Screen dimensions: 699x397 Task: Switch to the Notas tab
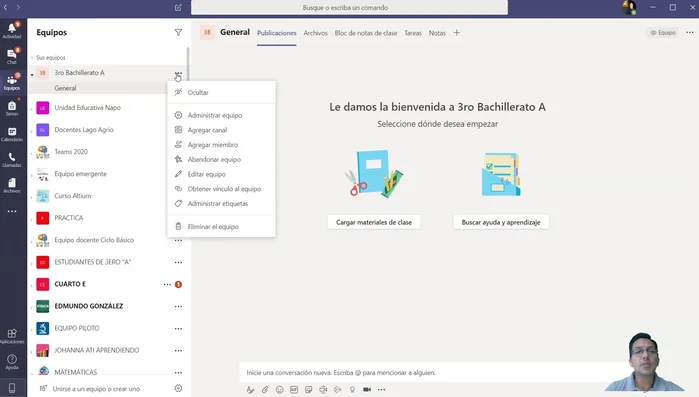click(x=437, y=33)
